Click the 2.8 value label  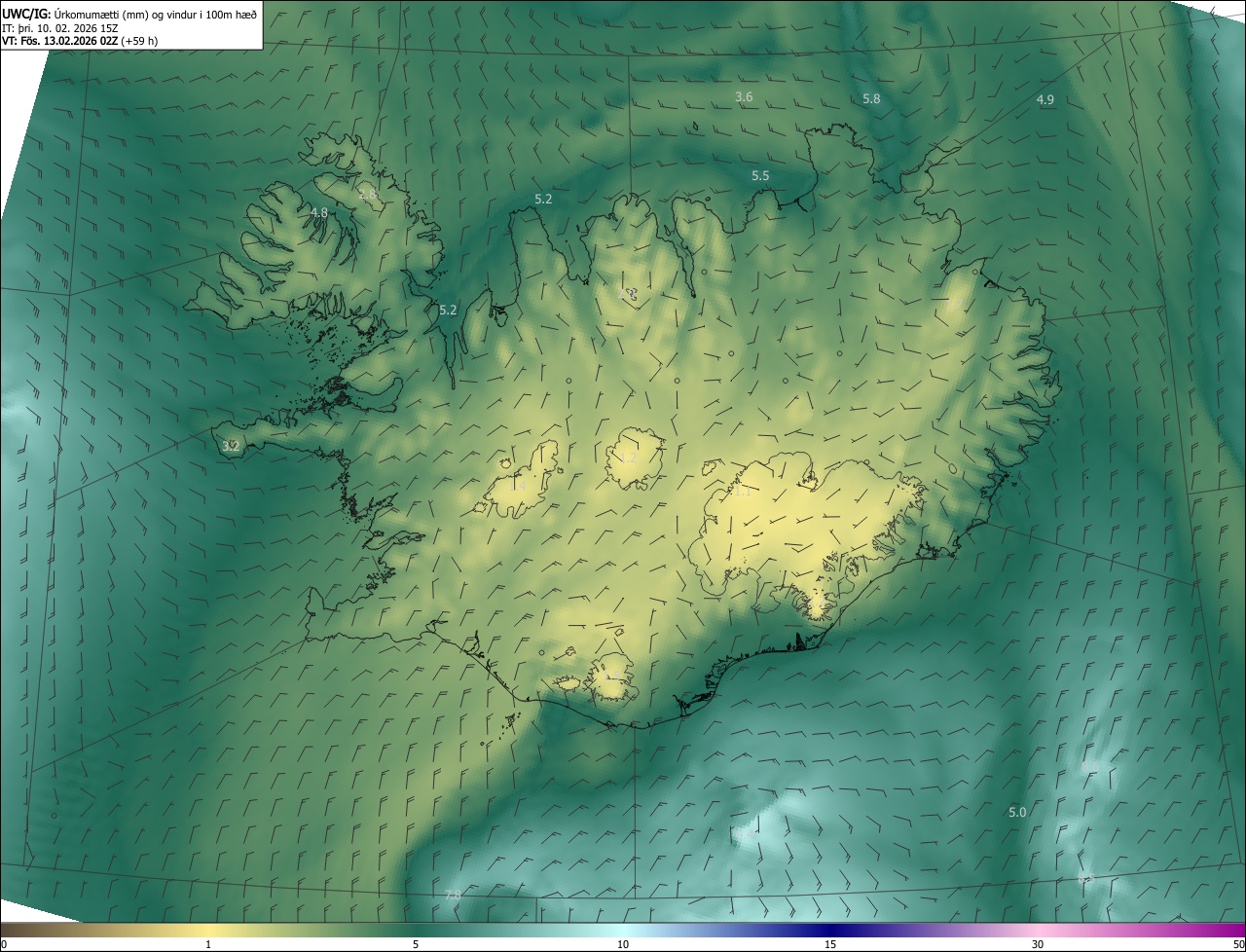pyautogui.click(x=367, y=194)
